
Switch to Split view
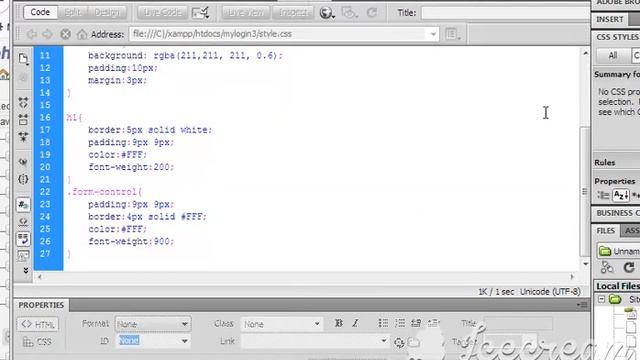coord(73,12)
